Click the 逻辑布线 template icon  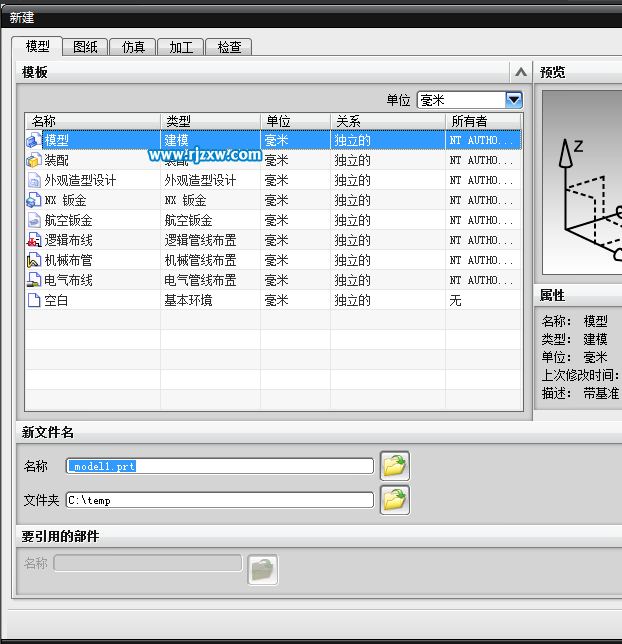(x=34, y=240)
